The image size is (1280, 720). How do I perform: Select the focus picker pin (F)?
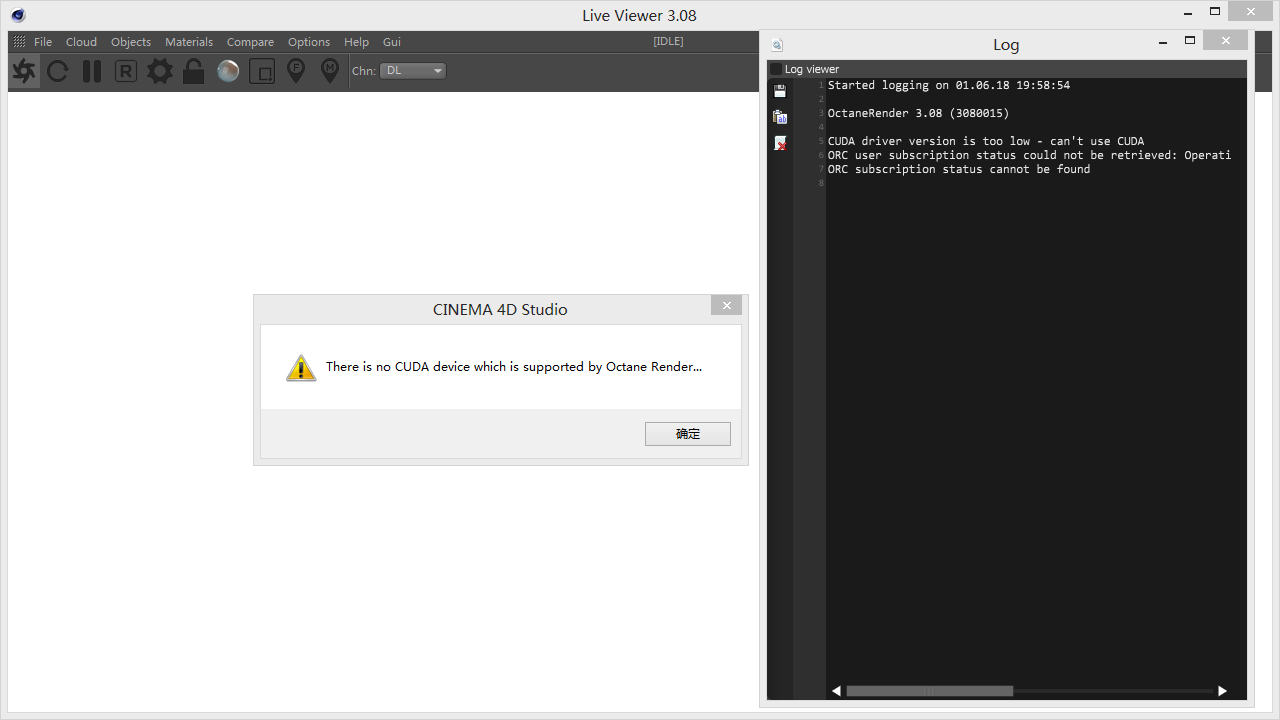[296, 71]
